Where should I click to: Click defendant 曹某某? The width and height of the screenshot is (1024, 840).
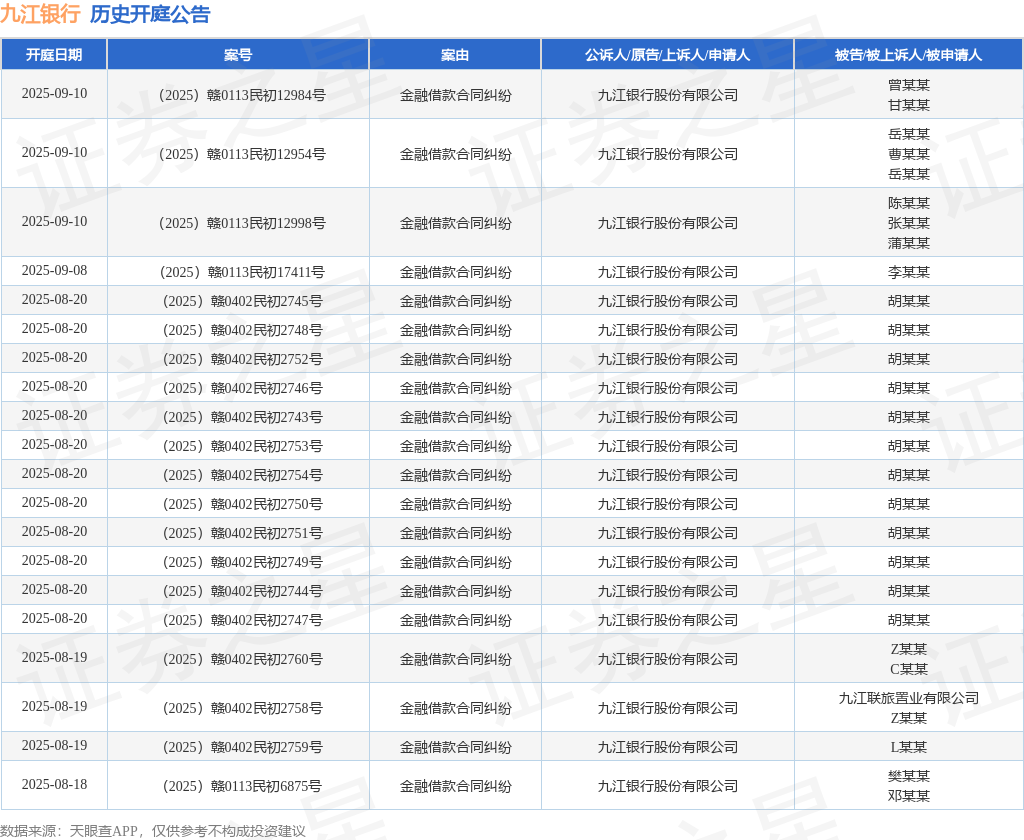908,154
